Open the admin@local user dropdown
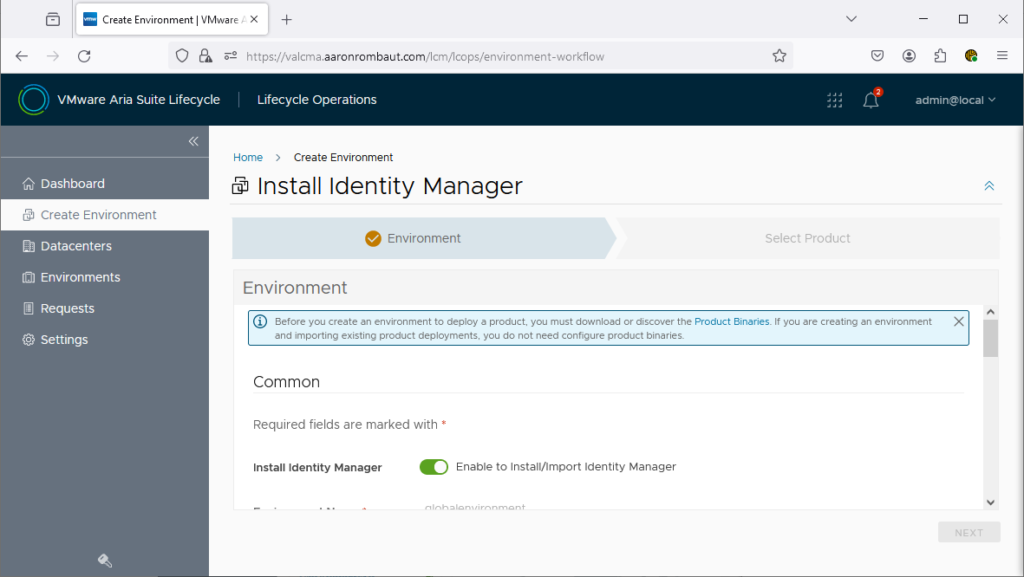This screenshot has width=1024, height=577. tap(955, 100)
